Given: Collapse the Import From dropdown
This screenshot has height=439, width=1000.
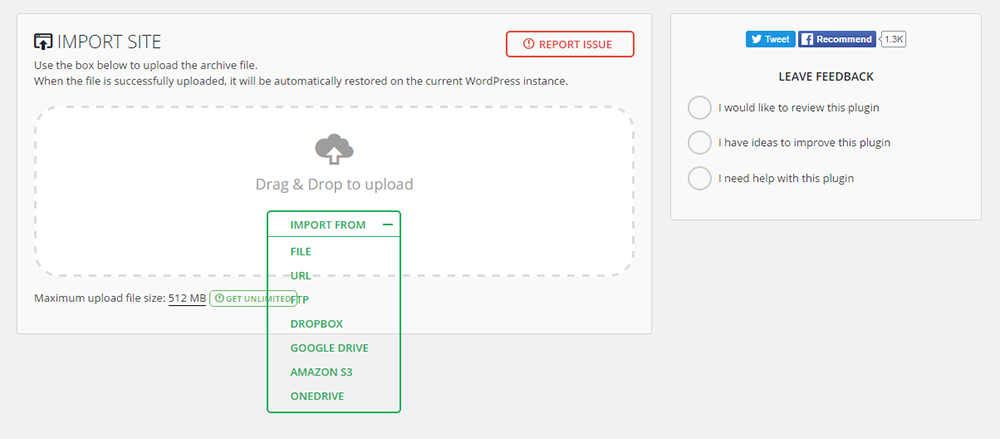Looking at the screenshot, I should pos(328,225).
